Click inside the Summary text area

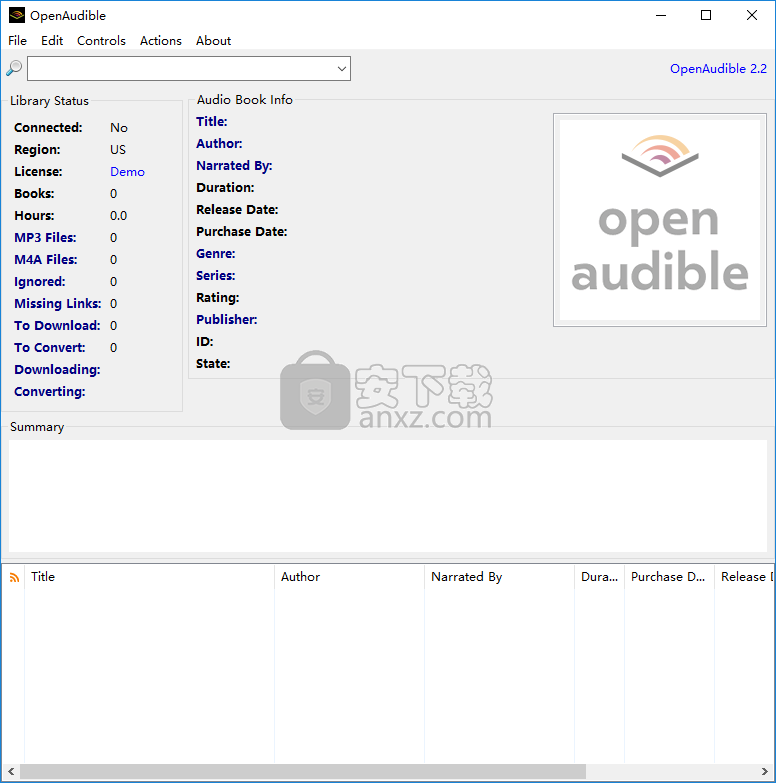pos(388,496)
